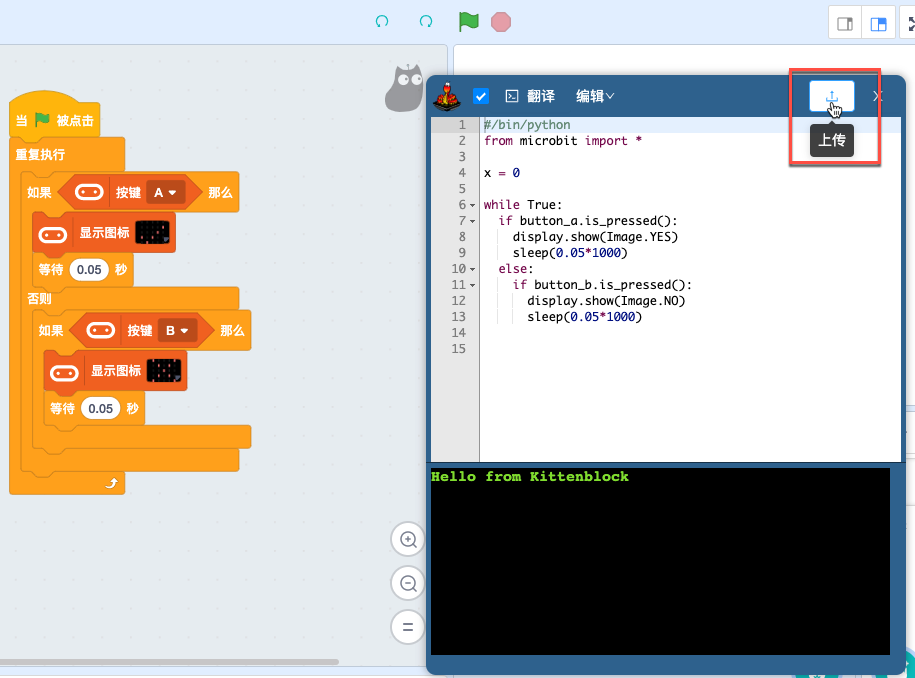Switch to small stage layout icon
The width and height of the screenshot is (915, 678).
click(x=844, y=23)
